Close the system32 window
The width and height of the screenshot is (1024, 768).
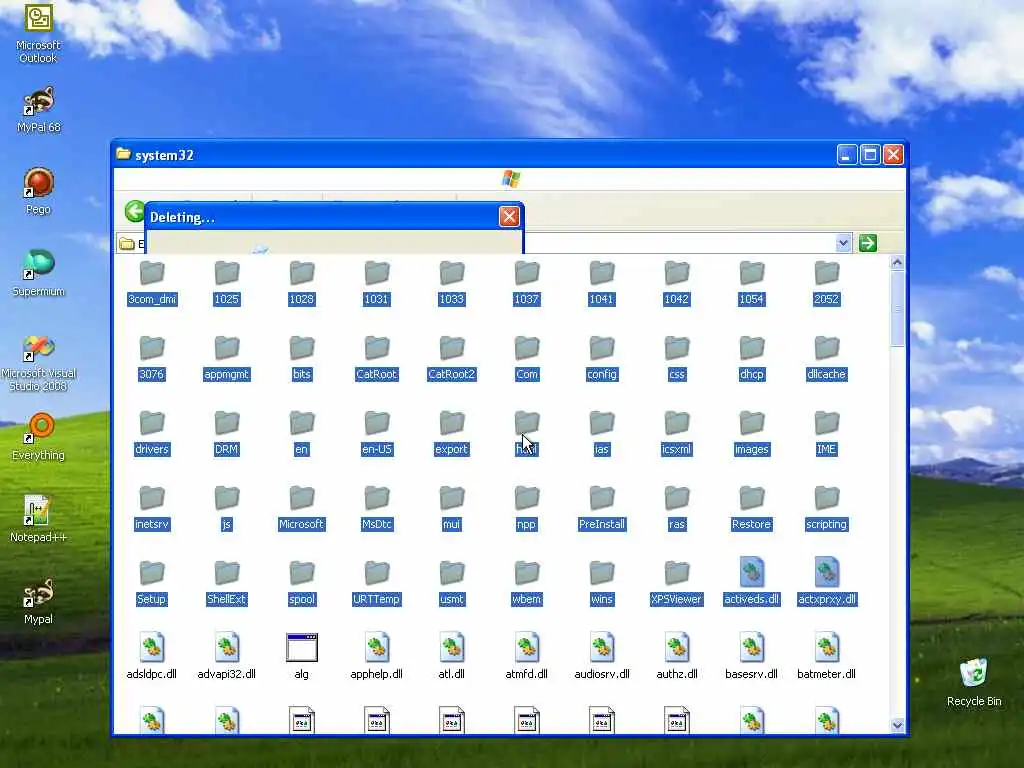pos(893,155)
